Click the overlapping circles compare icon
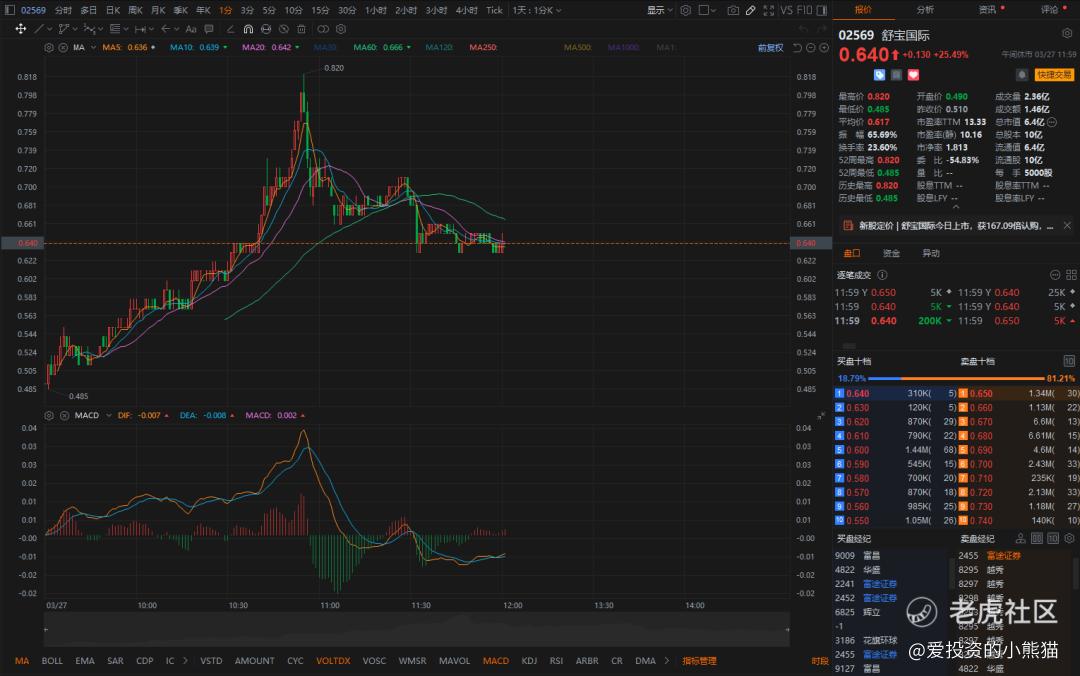1080x676 pixels. [323, 29]
